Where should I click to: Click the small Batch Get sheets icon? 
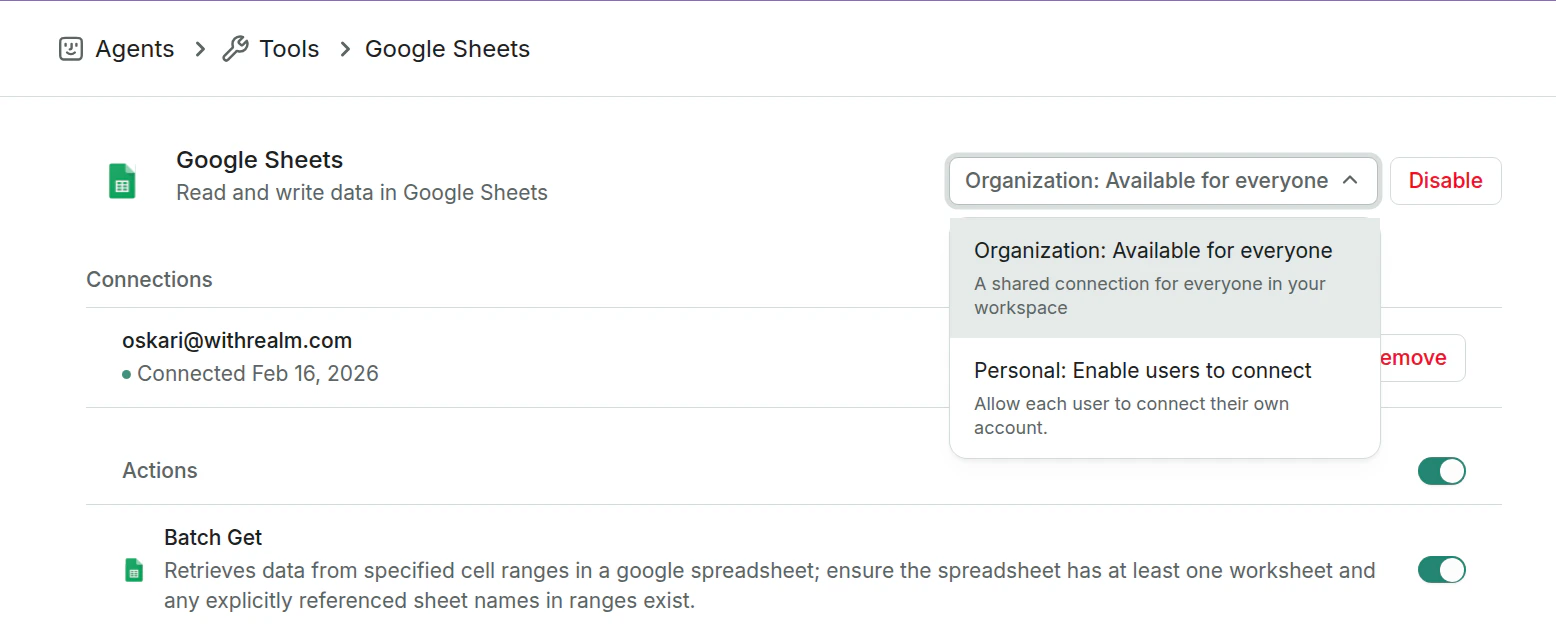pyautogui.click(x=133, y=571)
